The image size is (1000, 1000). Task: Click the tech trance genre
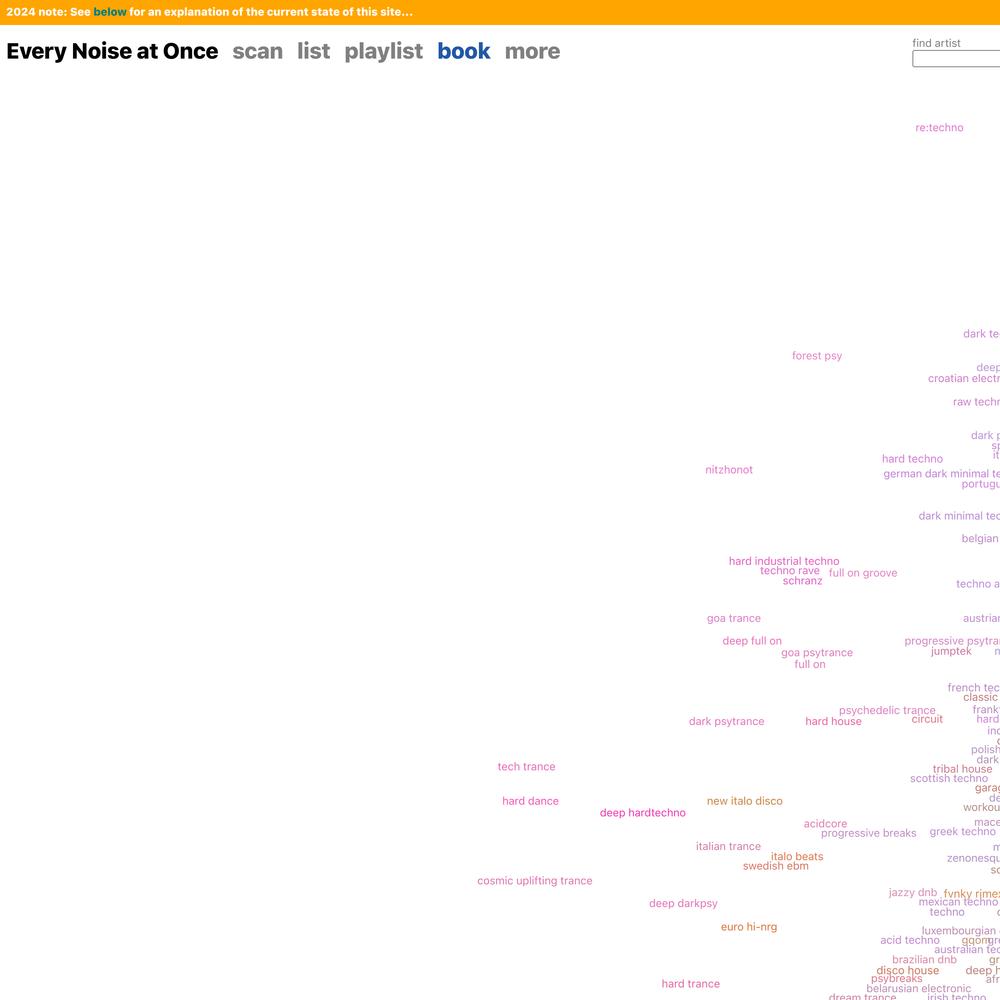pos(526,767)
